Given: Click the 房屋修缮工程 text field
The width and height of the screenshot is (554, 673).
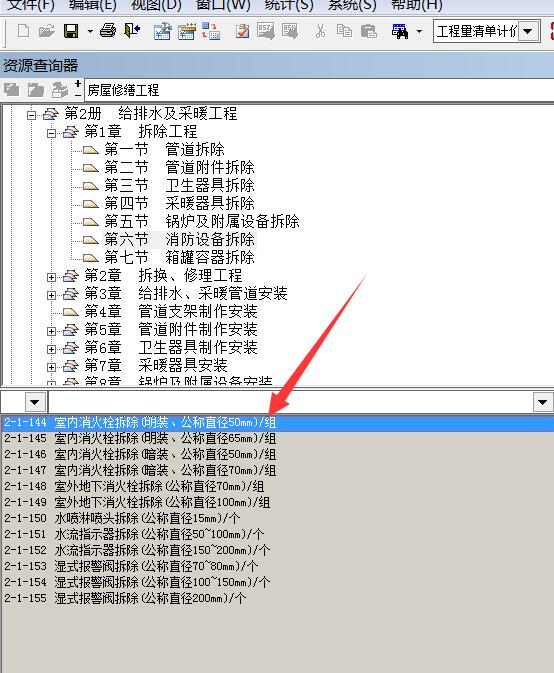Looking at the screenshot, I should coord(319,90).
